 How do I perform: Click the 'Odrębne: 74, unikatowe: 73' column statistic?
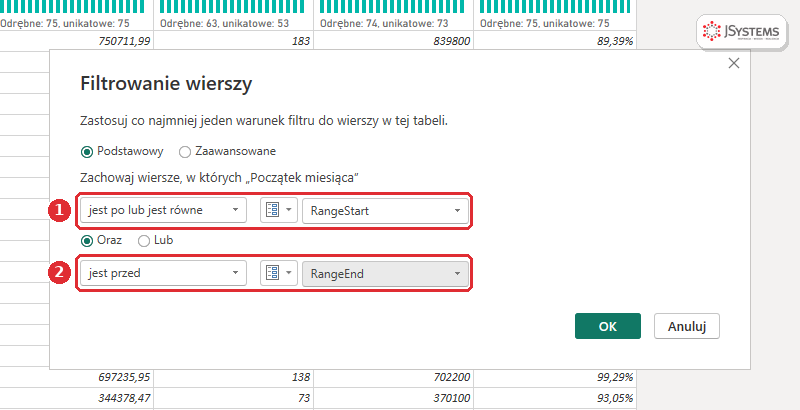(x=384, y=23)
